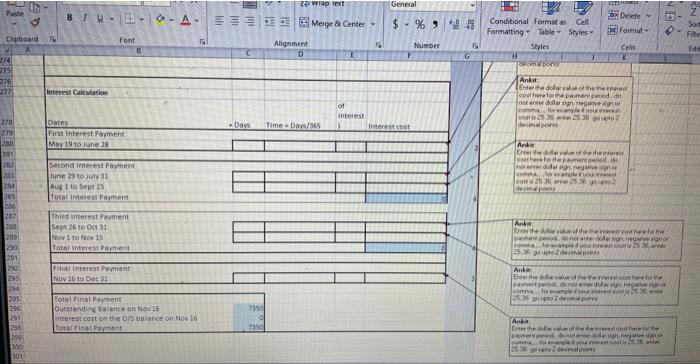700x364 pixels.
Task: Open the Format cells menu
Action: [x=628, y=30]
